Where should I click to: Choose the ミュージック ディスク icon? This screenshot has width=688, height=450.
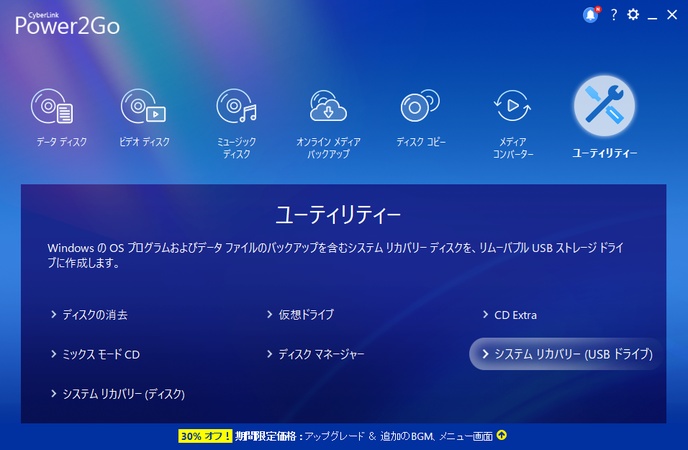point(236,106)
